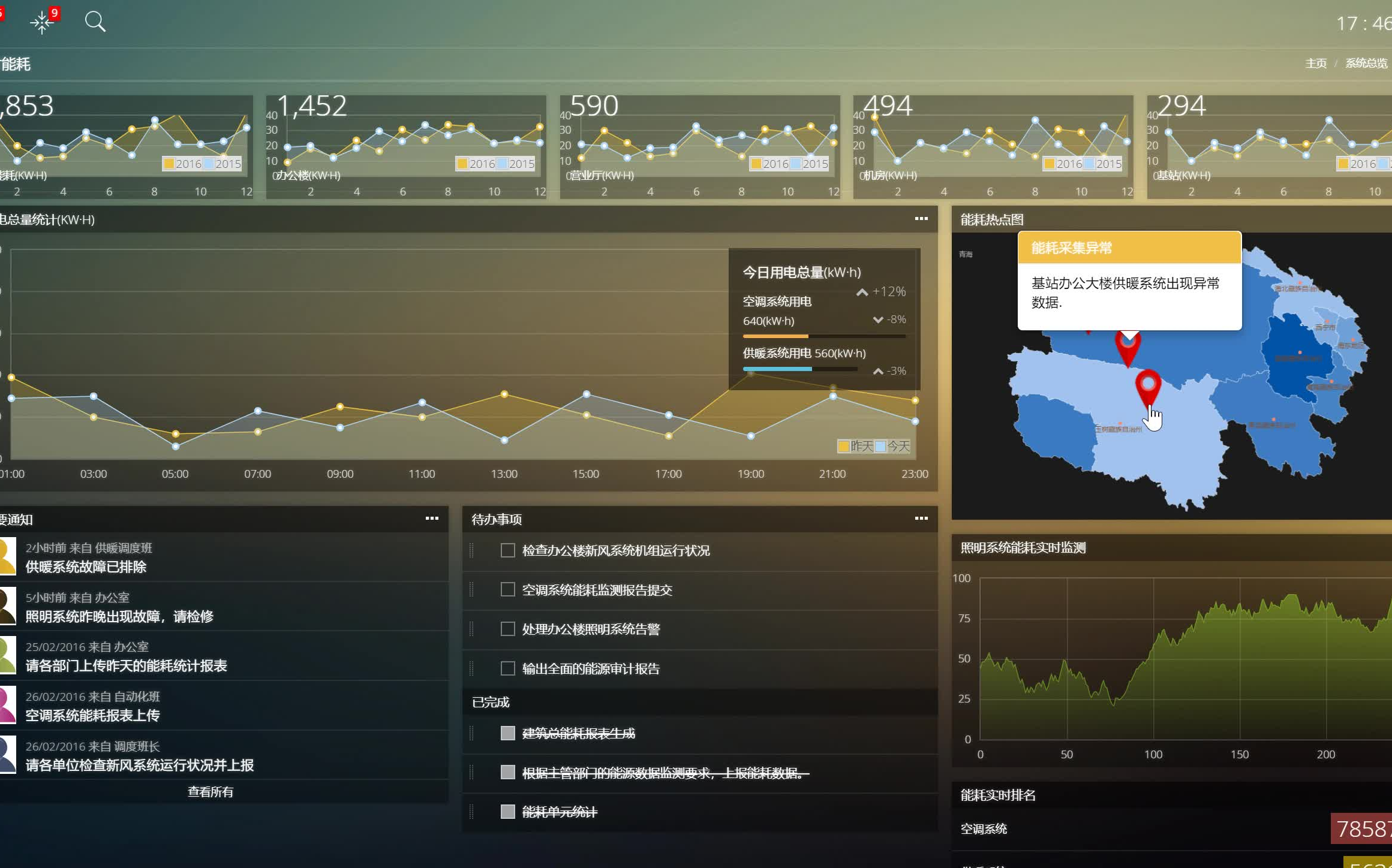The image size is (1392, 868).
Task: Go to 主页 in the breadcrumb
Action: tap(1316, 64)
